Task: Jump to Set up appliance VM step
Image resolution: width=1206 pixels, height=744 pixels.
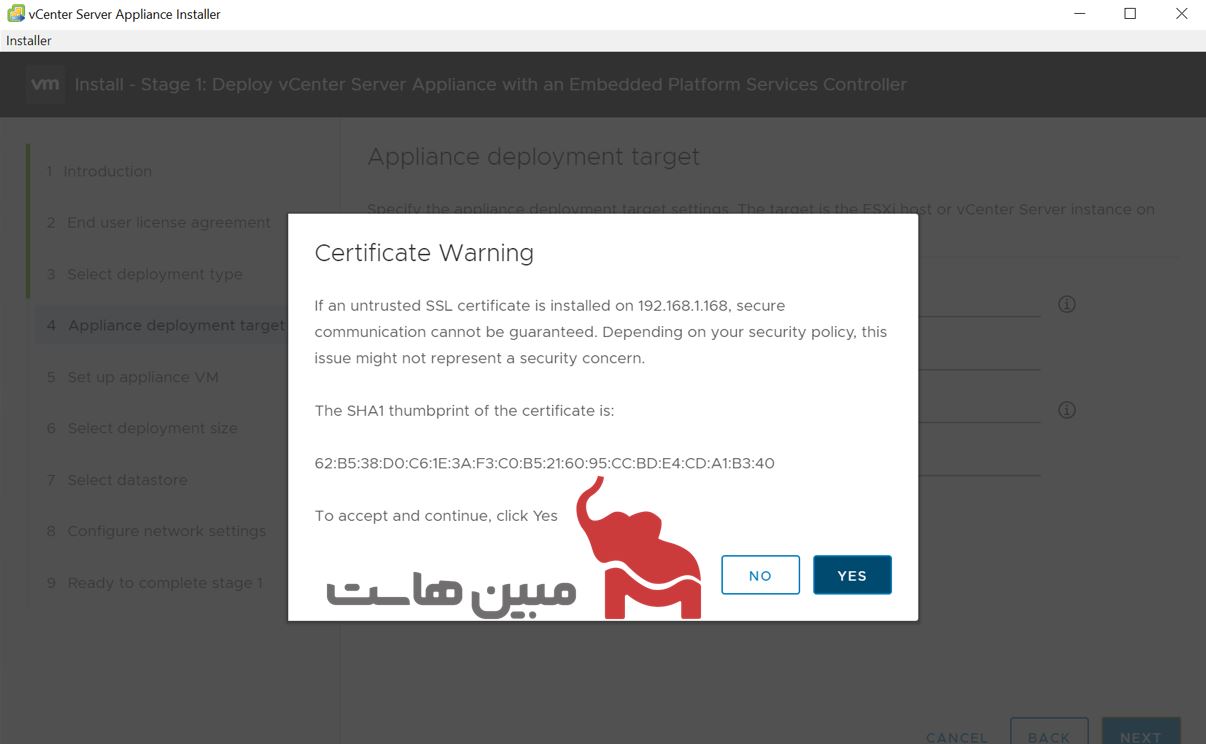Action: 142,377
